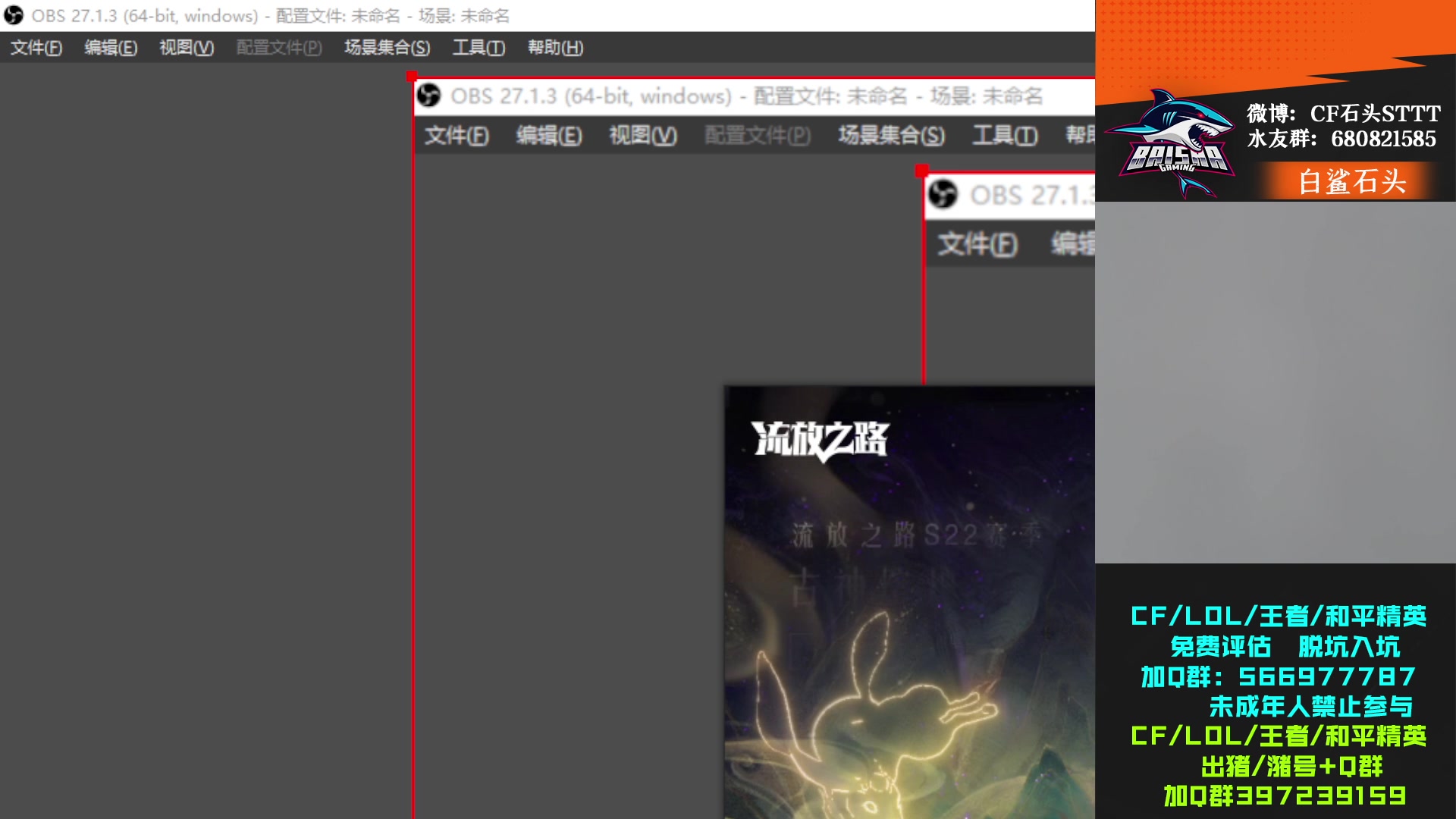
Task: Select the red source handle at the second preview's corner
Action: [412, 76]
